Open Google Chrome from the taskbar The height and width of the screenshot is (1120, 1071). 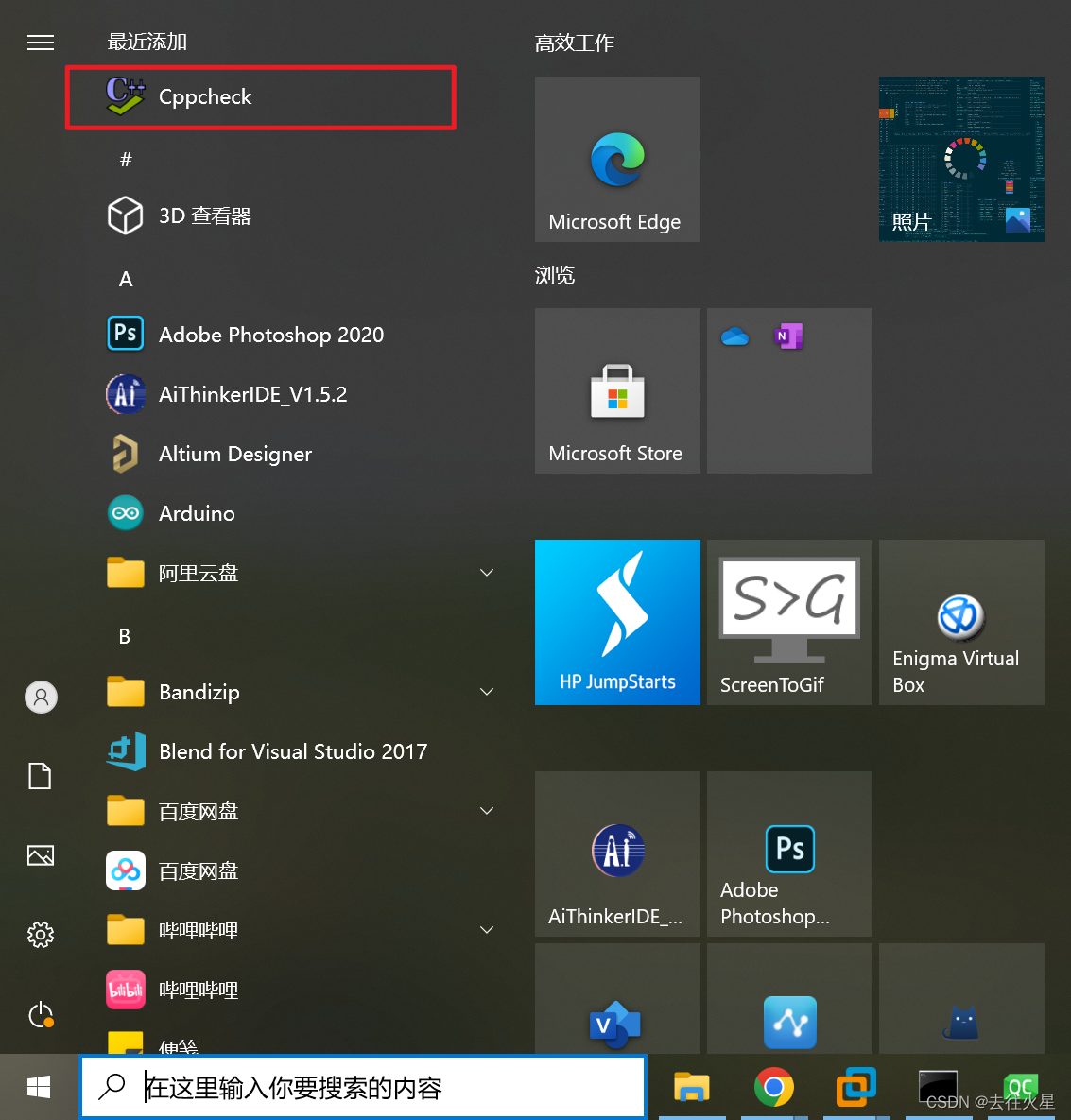pos(773,1087)
